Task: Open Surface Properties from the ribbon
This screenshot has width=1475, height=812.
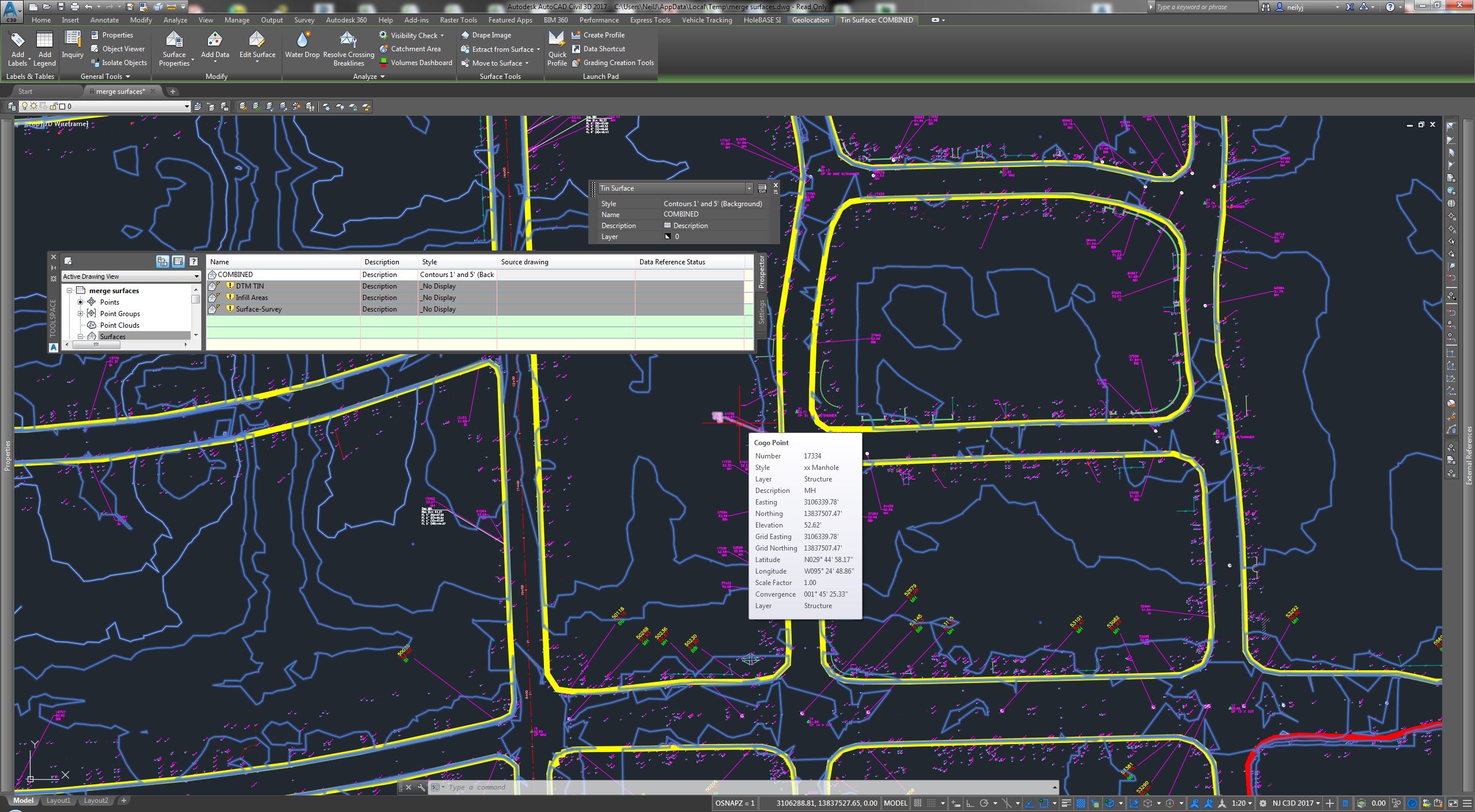Action: tap(174, 50)
